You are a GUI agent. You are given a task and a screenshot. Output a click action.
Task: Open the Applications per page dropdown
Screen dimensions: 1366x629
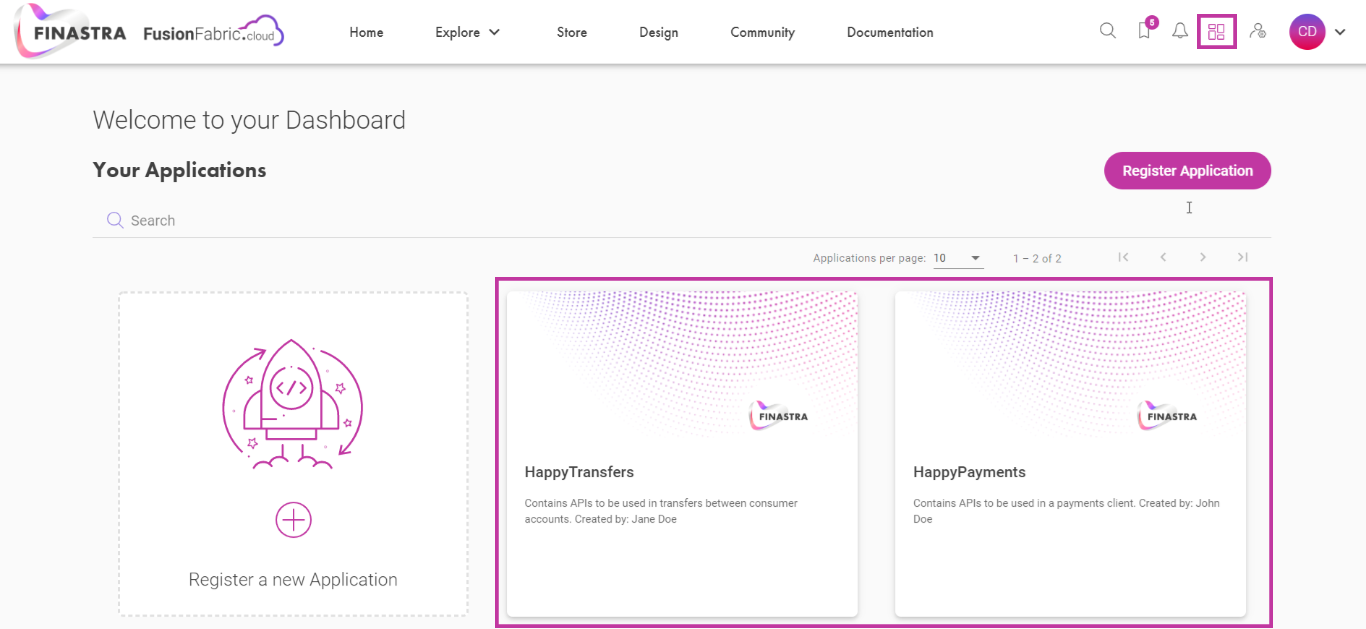click(x=958, y=258)
